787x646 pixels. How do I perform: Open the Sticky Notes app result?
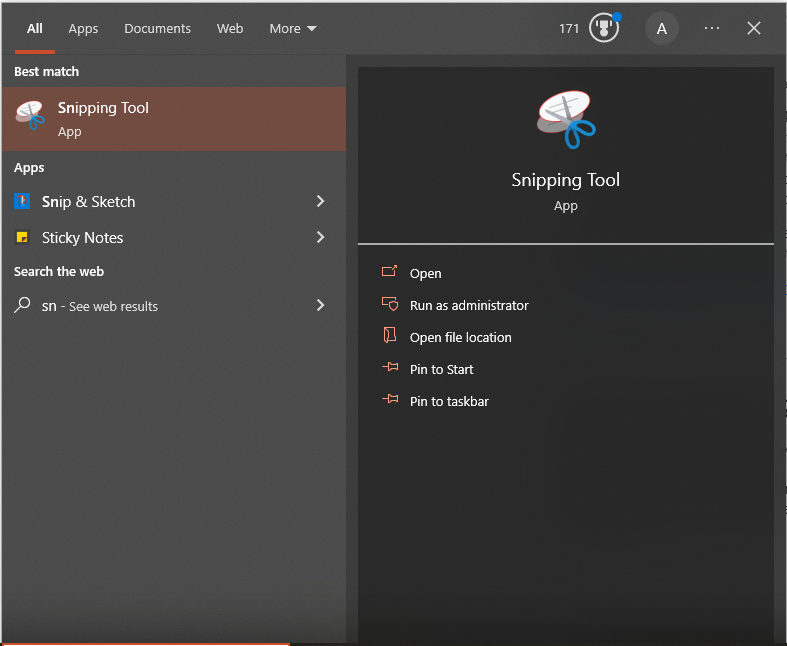[x=174, y=237]
